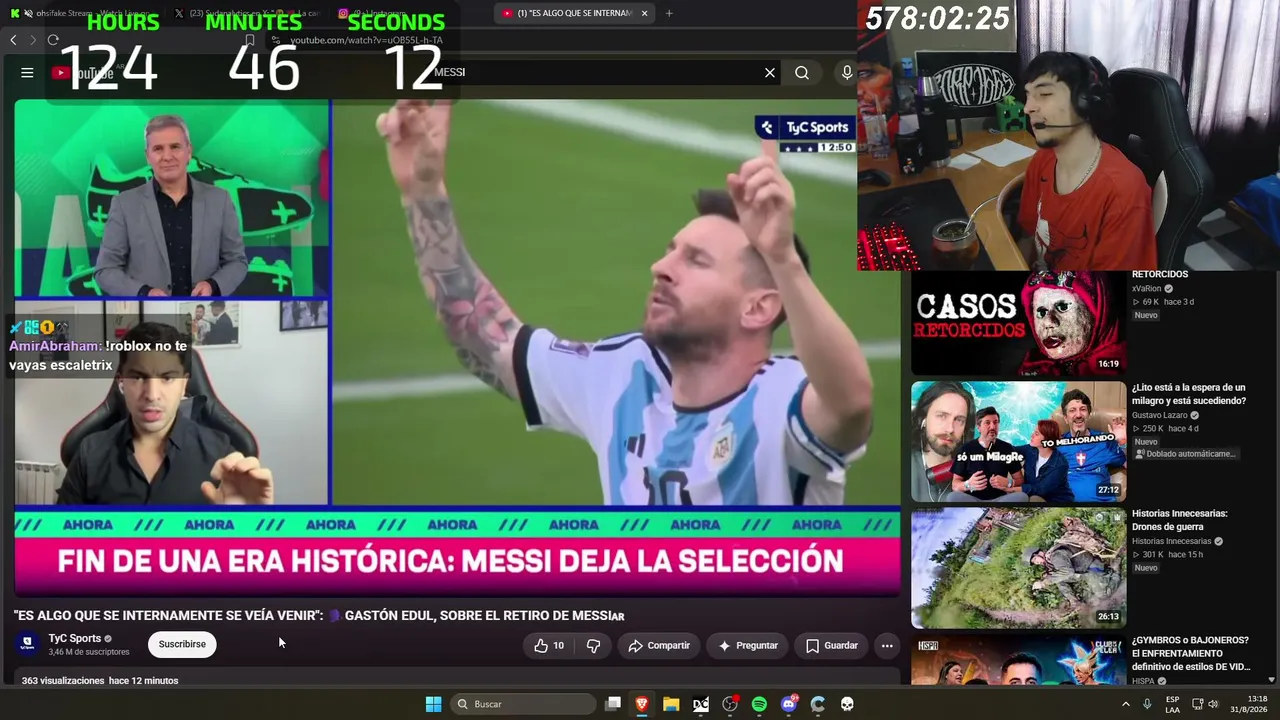This screenshot has width=1280, height=720.
Task: Open title '¿Lito está a la espera de un milagro'
Action: (x=1189, y=394)
